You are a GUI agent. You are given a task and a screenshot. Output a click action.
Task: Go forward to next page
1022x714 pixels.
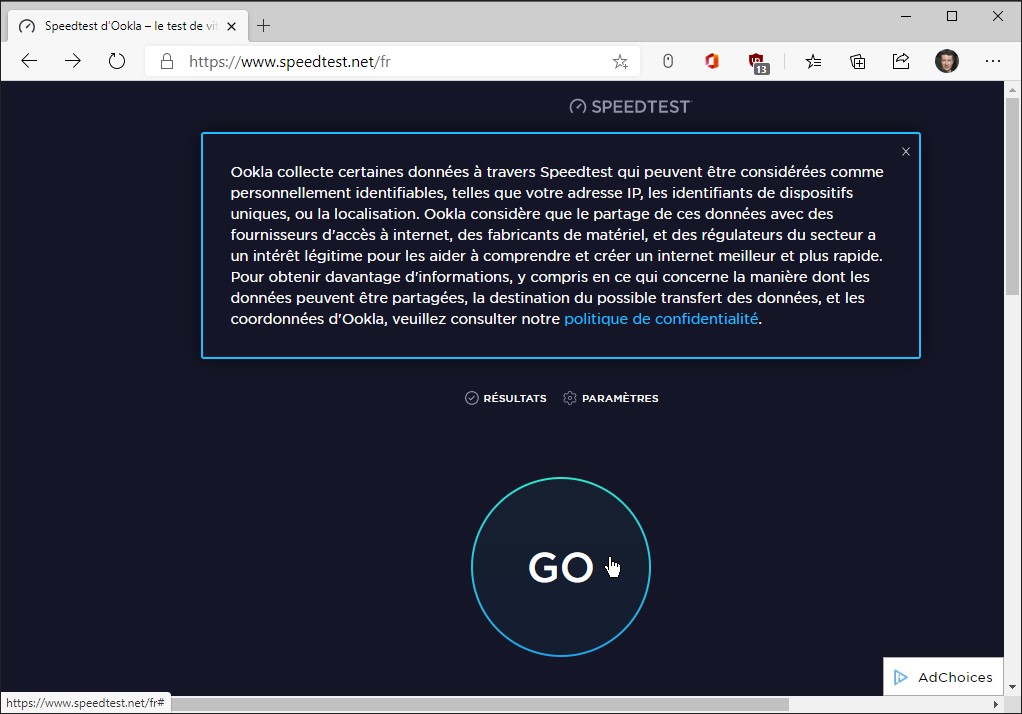[x=73, y=61]
